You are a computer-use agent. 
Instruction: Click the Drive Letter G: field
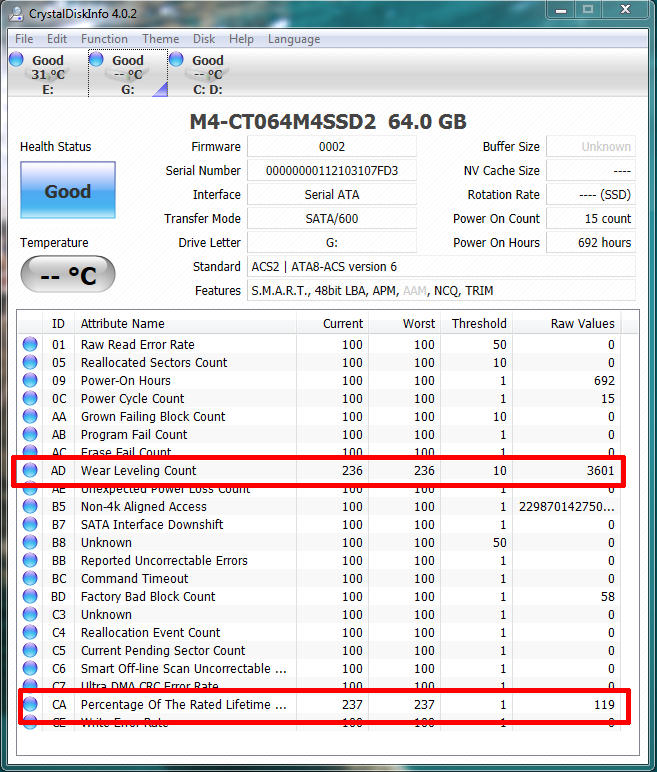tap(332, 243)
